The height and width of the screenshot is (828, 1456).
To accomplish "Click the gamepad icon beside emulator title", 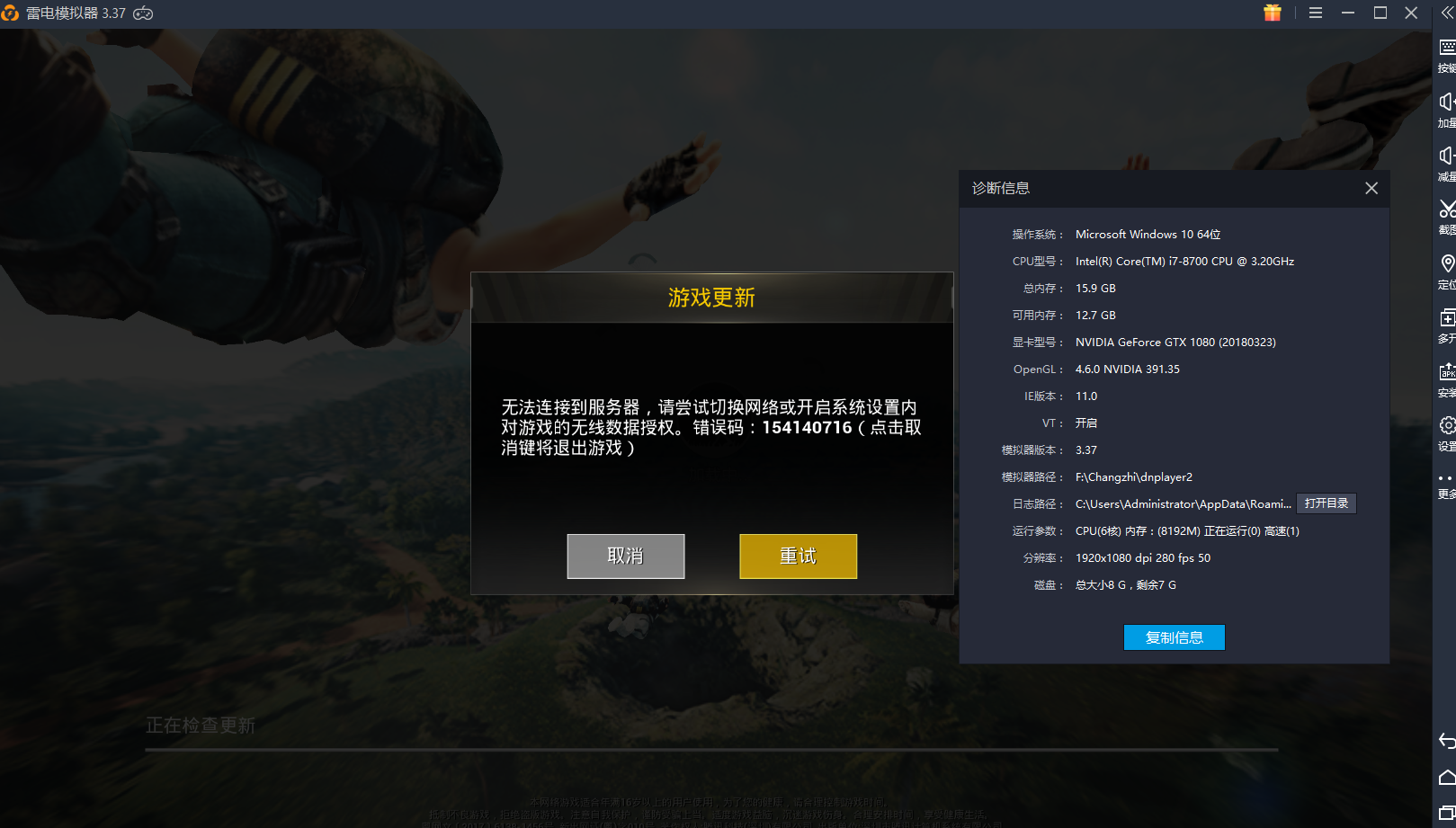I will 143,13.
